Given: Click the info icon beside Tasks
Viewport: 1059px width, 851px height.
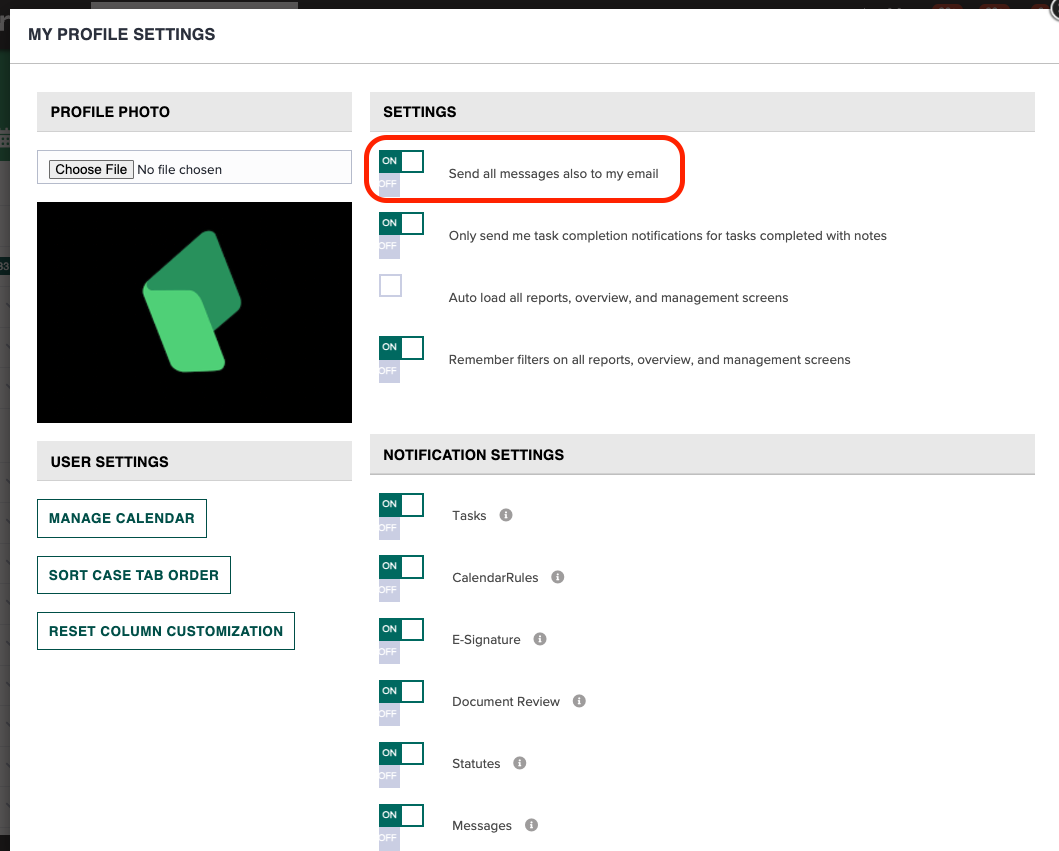Looking at the screenshot, I should coord(505,515).
